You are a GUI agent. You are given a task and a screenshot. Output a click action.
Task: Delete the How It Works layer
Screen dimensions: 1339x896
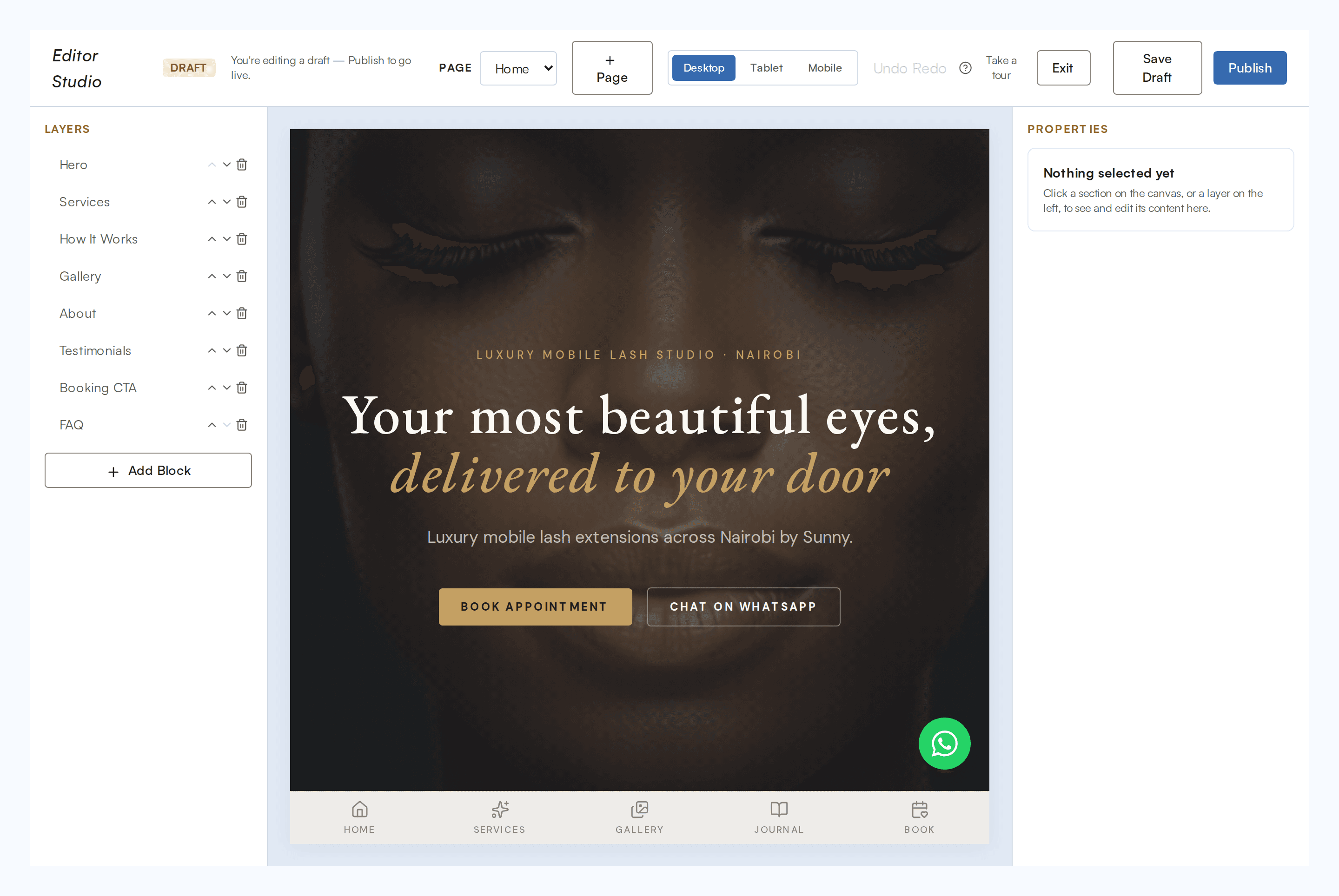[242, 239]
